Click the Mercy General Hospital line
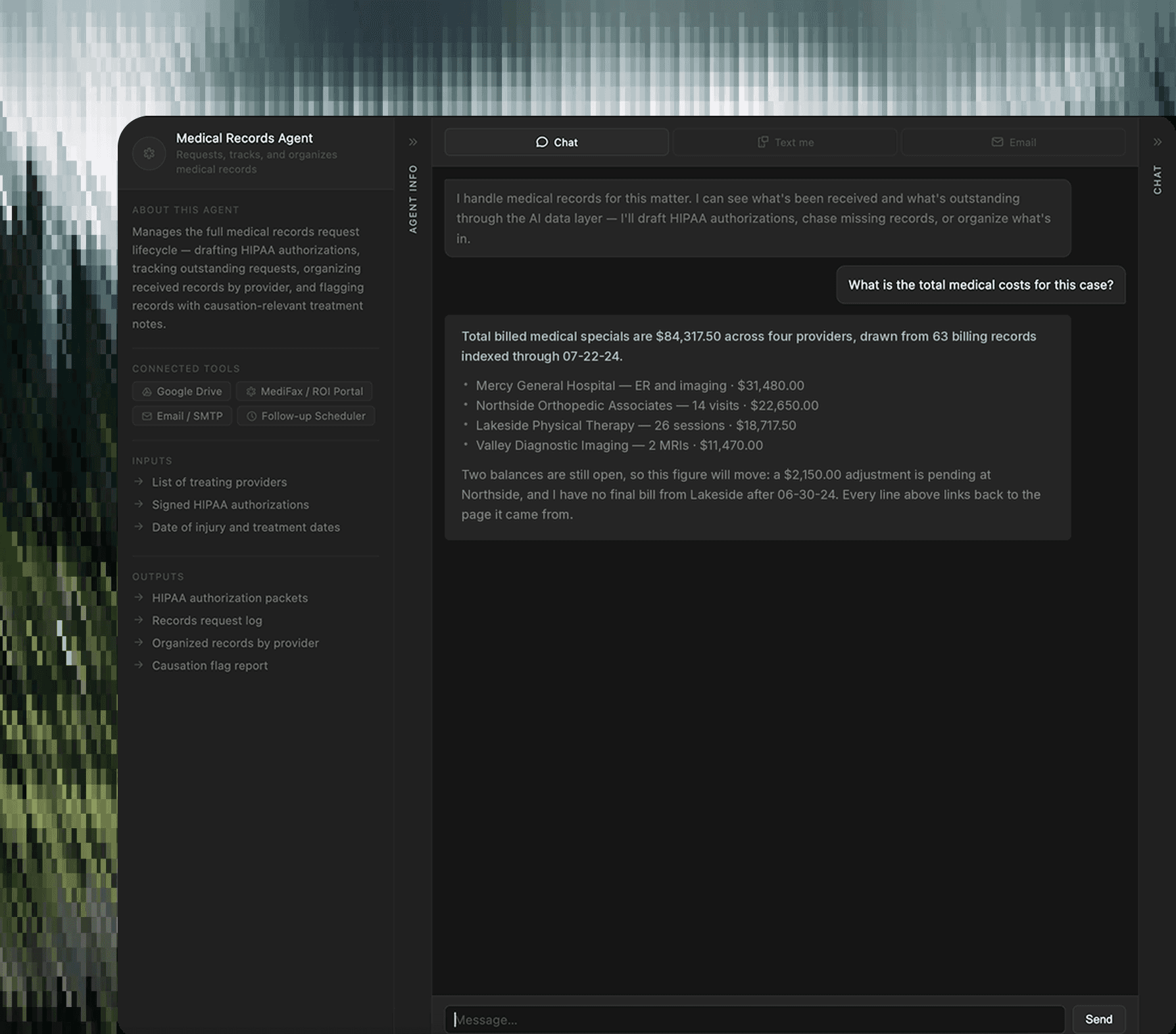The image size is (1176, 1034). coord(640,385)
